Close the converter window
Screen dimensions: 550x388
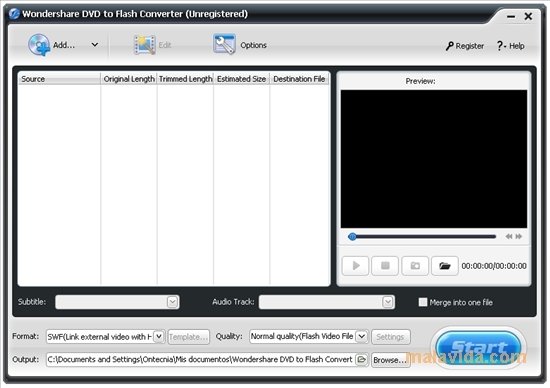(528, 16)
